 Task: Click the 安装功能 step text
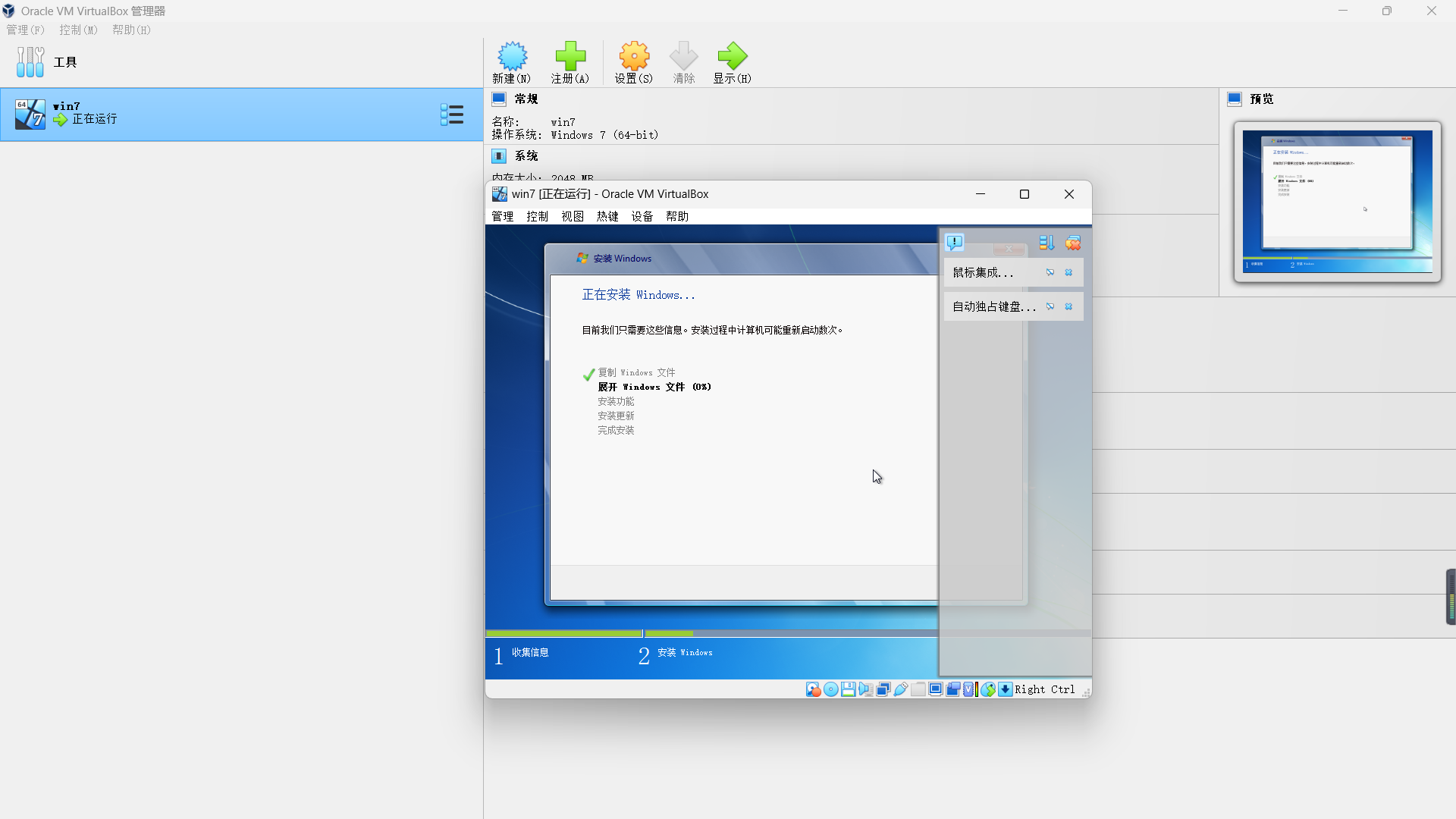pyautogui.click(x=616, y=401)
